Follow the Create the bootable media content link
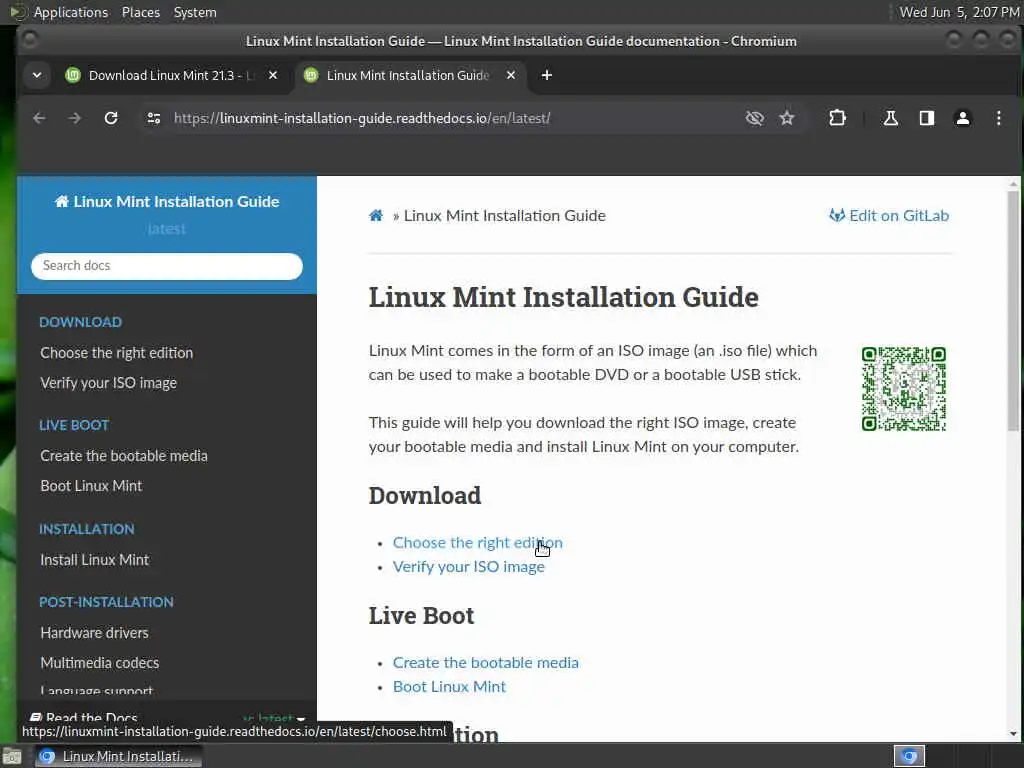The width and height of the screenshot is (1024, 768). coord(485,663)
